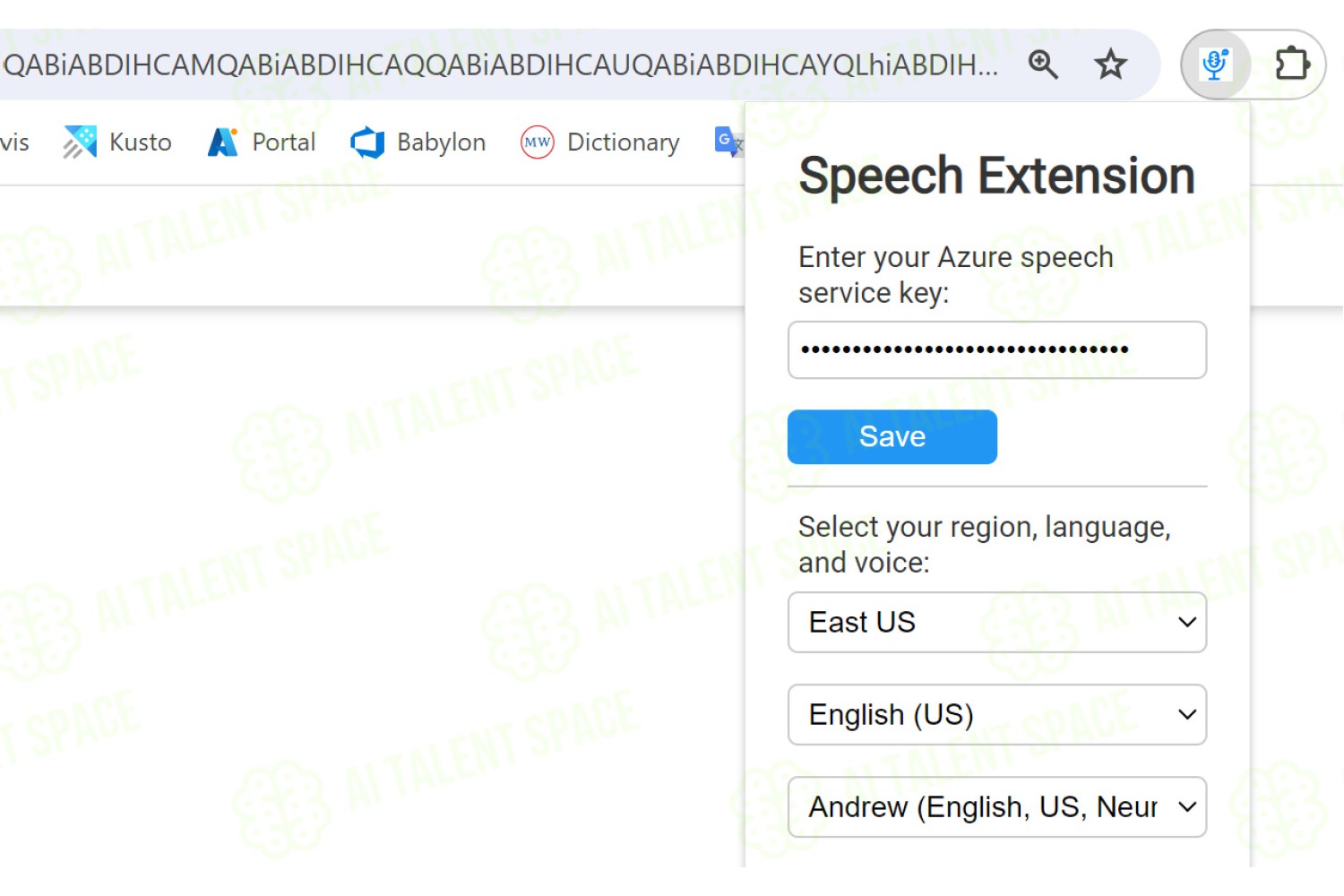This screenshot has height=896, width=1344.
Task: Open the Andrew voice dropdown
Action: pyautogui.click(x=997, y=806)
